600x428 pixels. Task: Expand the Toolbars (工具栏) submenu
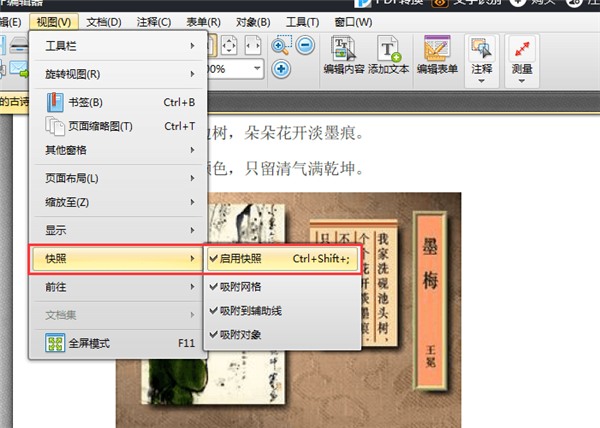click(x=120, y=46)
